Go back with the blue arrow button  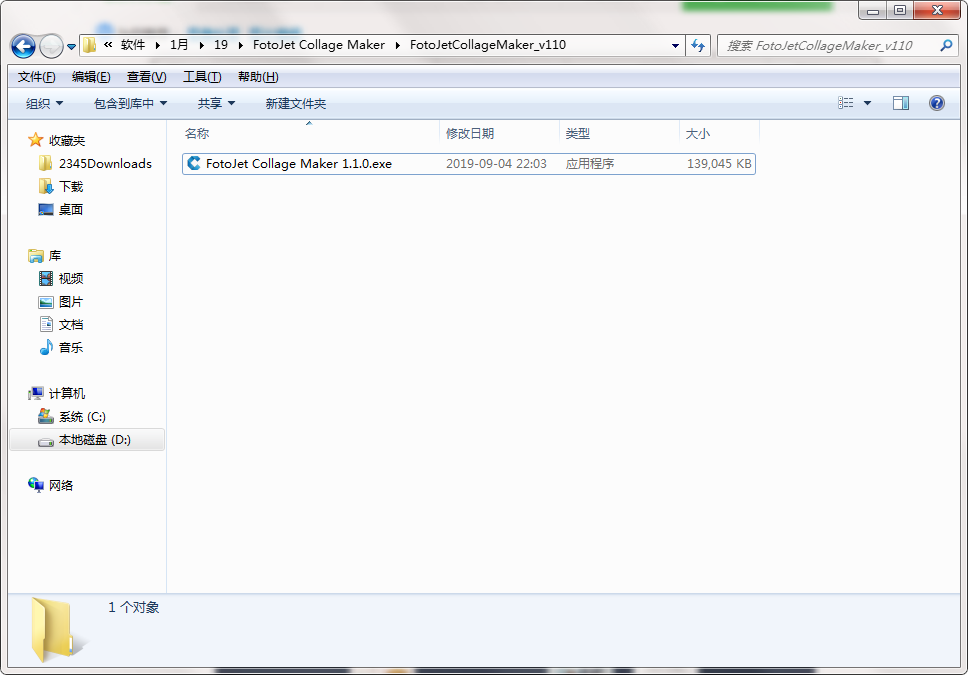pos(23,46)
